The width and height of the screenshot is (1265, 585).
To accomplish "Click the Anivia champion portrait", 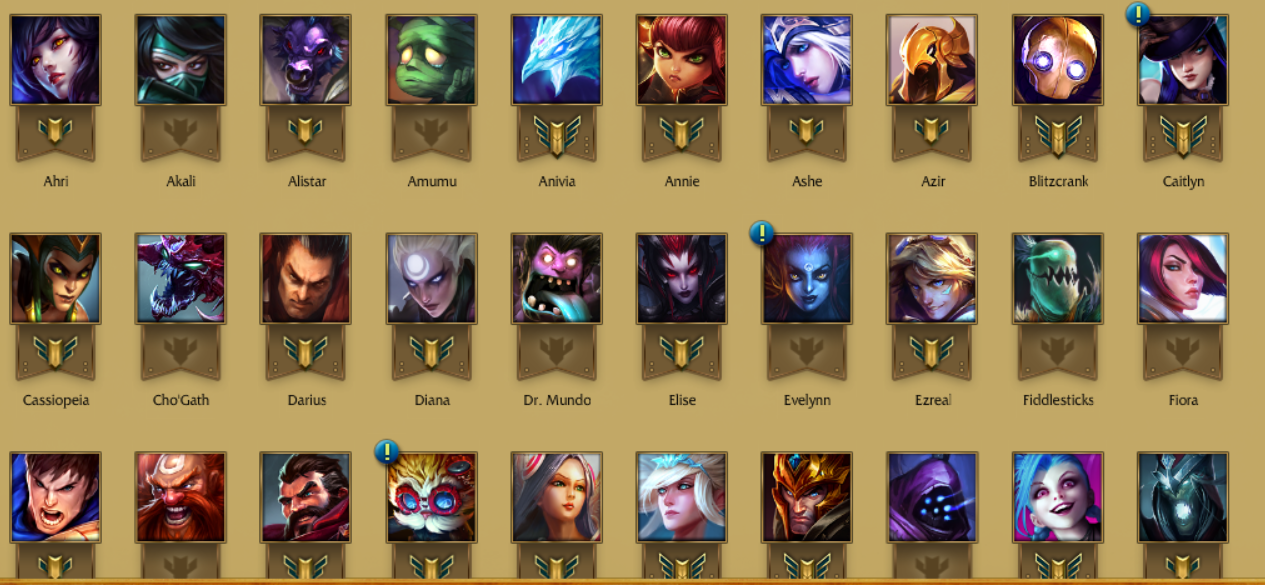I will tap(557, 60).
